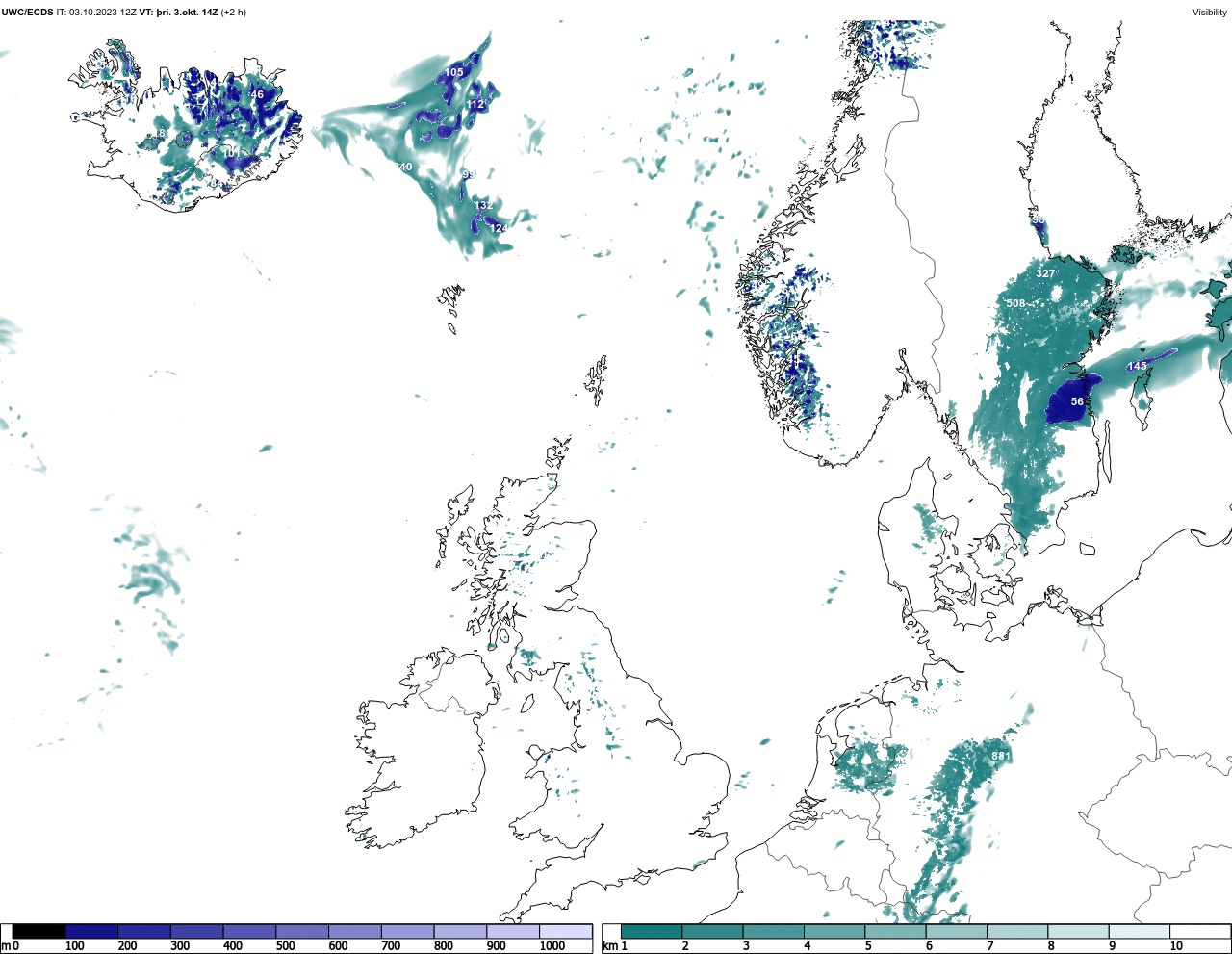Image resolution: width=1232 pixels, height=954 pixels.
Task: Select the 300–400 m legend swatch
Action: coord(197,932)
